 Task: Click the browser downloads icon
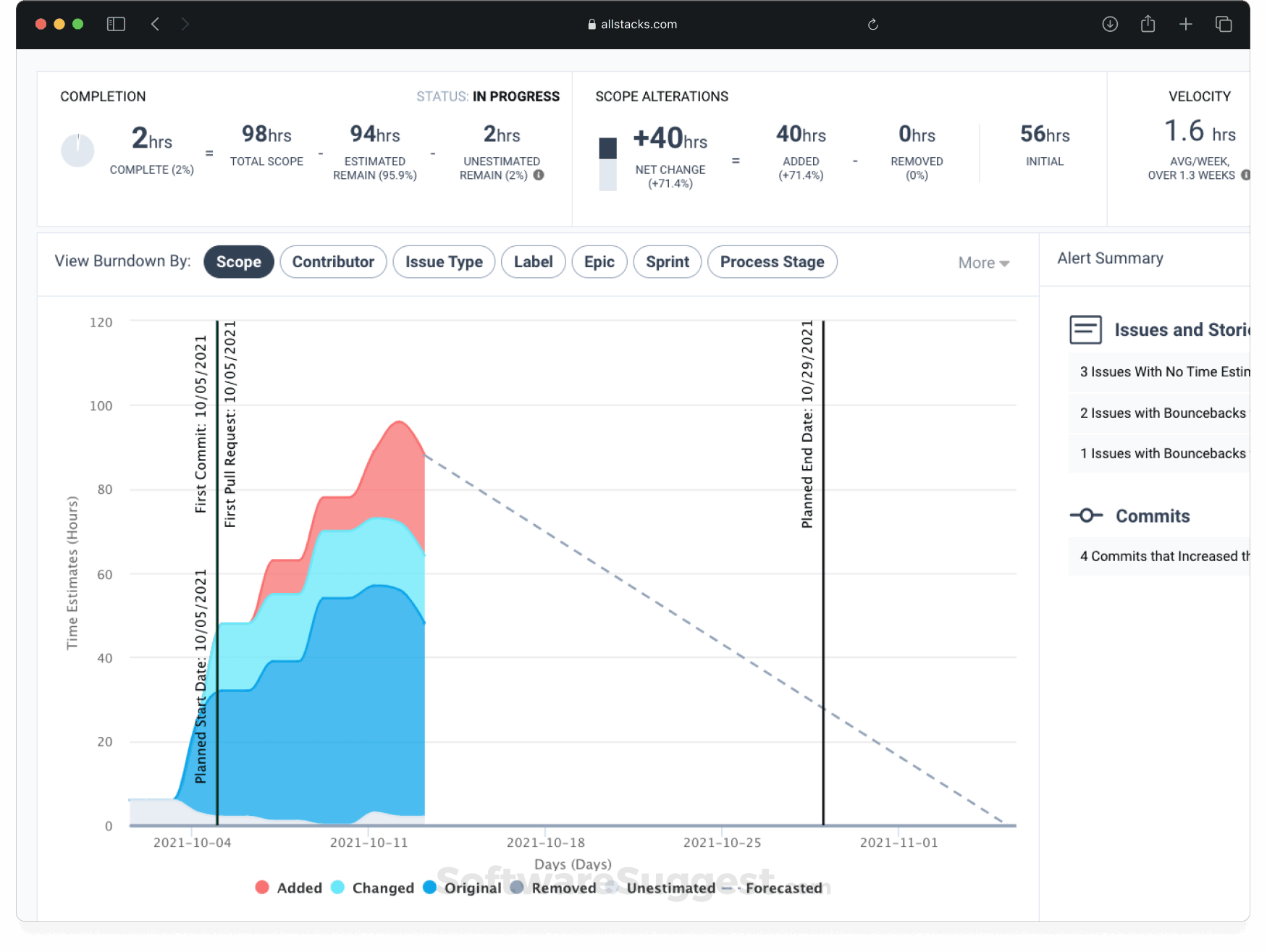[1109, 24]
